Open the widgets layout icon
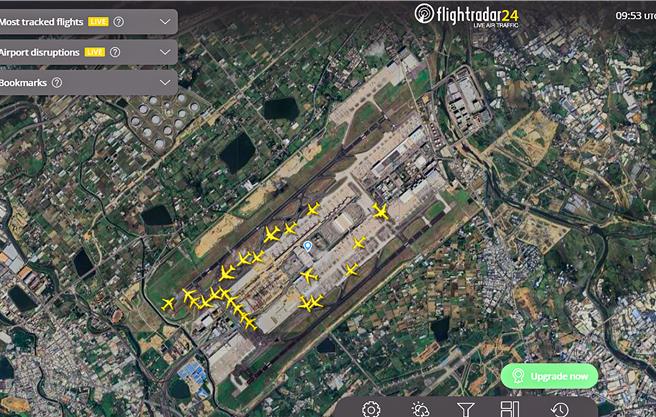This screenshot has width=656, height=417. [510, 409]
